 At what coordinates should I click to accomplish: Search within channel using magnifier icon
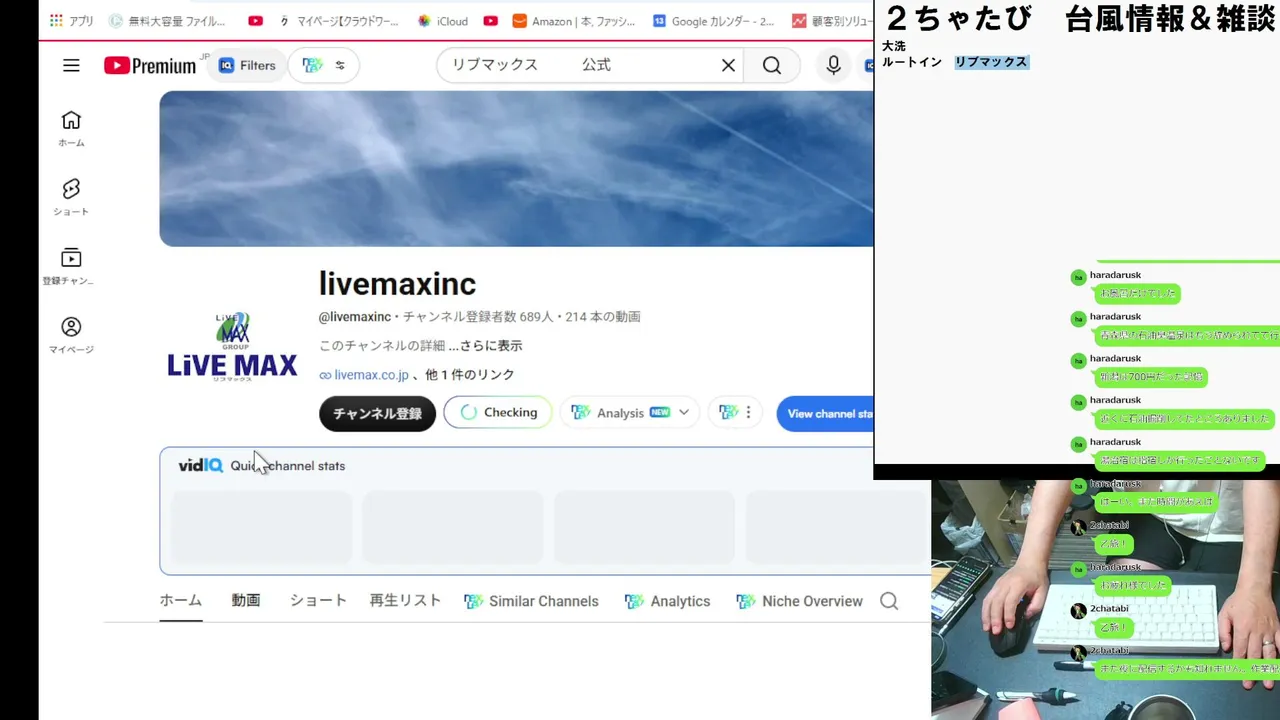click(x=889, y=601)
